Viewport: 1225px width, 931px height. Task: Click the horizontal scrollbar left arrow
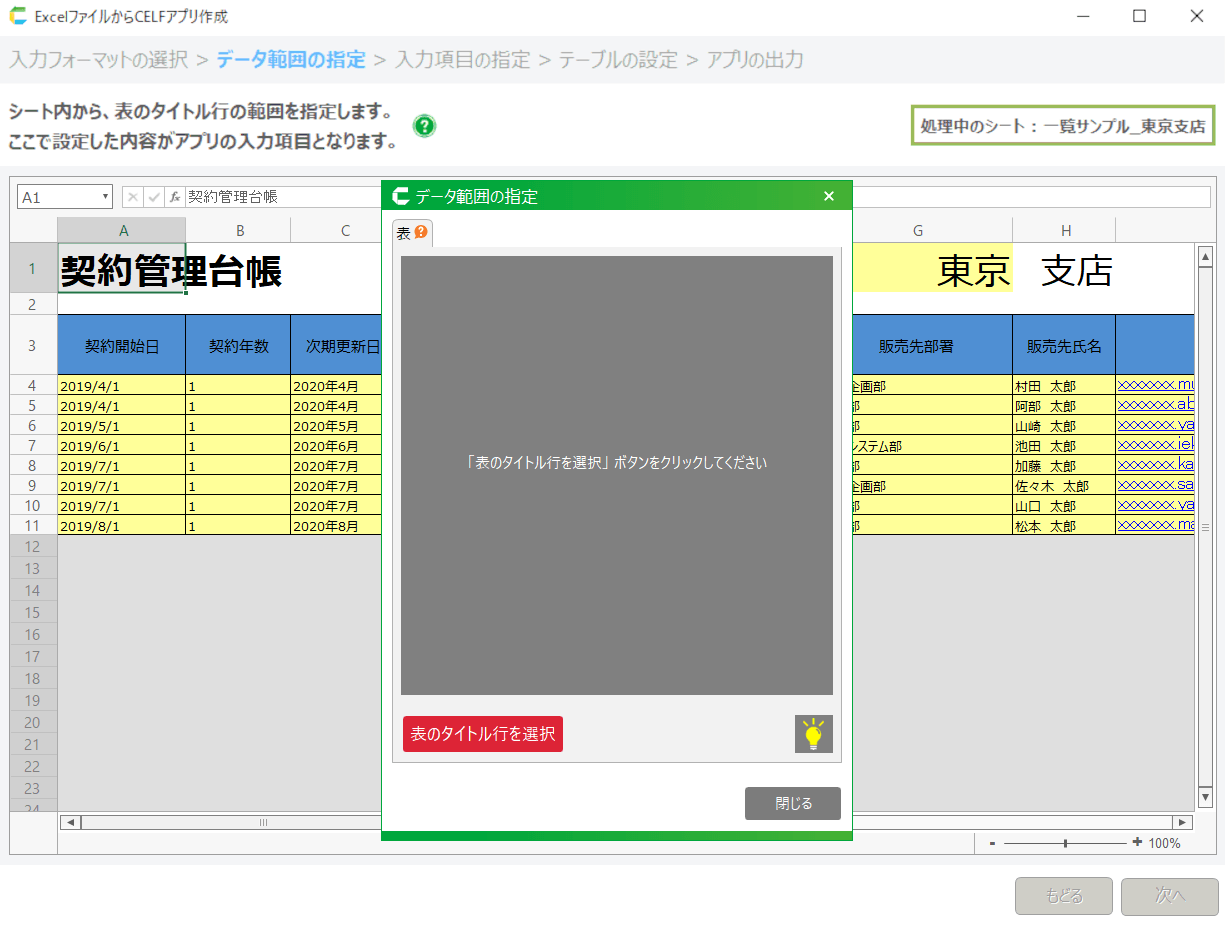click(x=70, y=822)
